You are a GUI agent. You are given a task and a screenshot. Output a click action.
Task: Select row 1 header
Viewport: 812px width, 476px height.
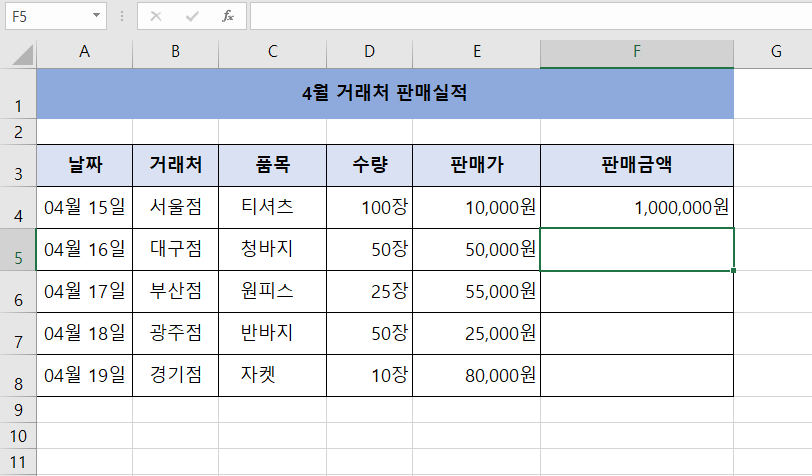click(18, 94)
